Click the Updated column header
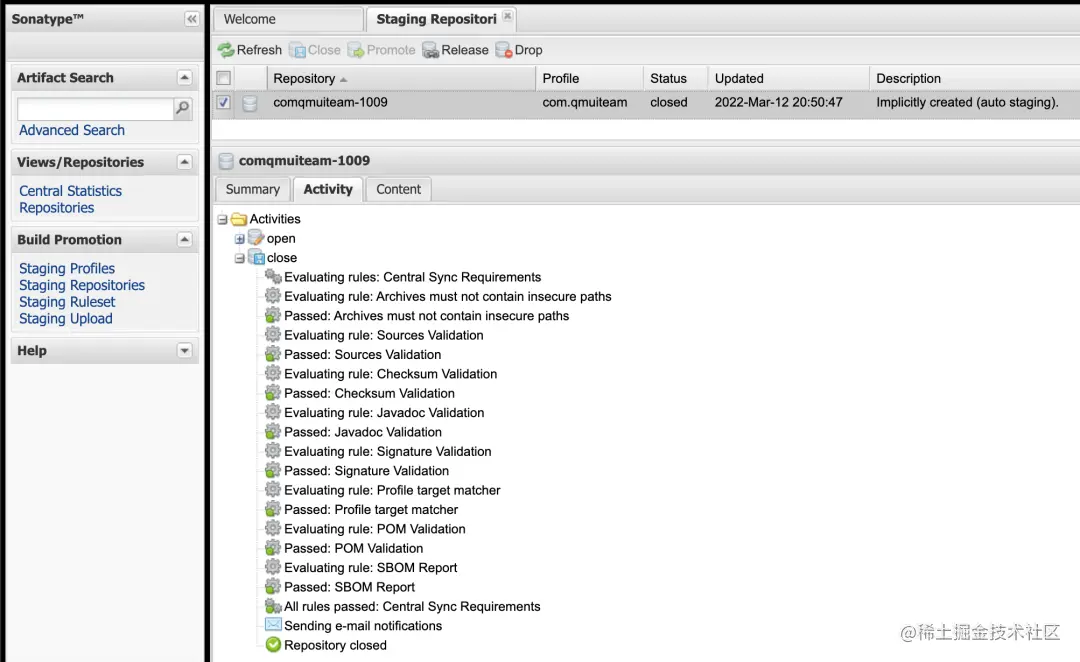This screenshot has width=1080, height=662. coord(789,79)
